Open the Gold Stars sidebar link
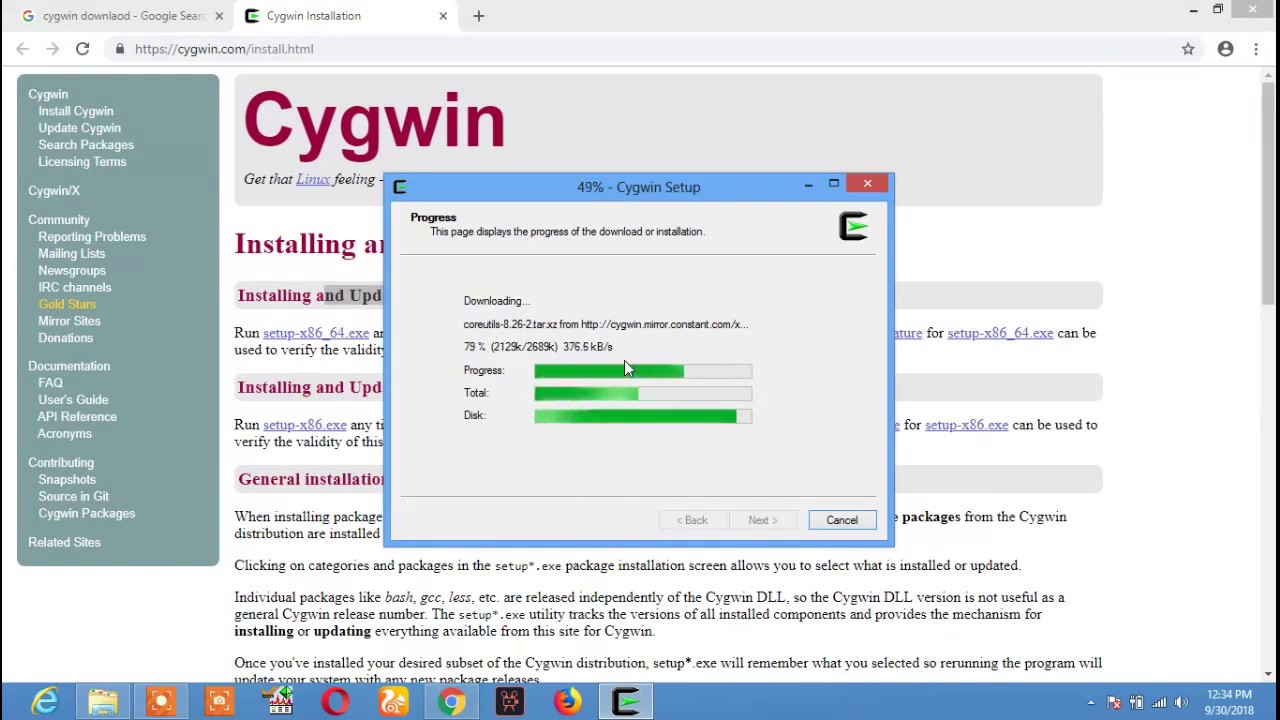Image resolution: width=1280 pixels, height=720 pixels. pyautogui.click(x=67, y=304)
